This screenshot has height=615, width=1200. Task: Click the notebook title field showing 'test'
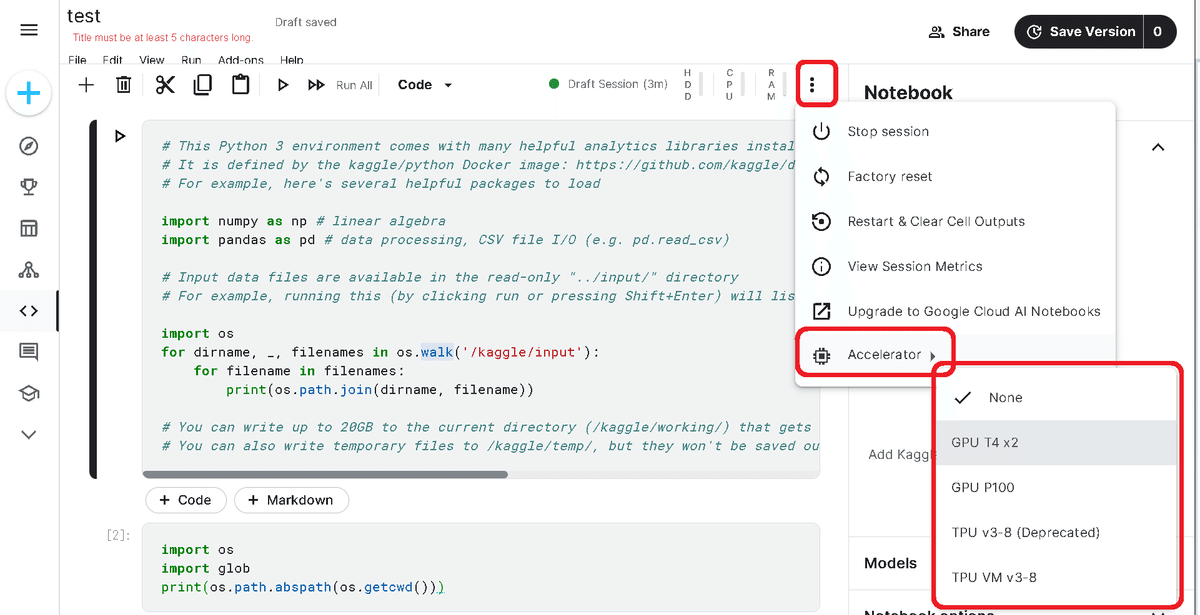[x=84, y=16]
